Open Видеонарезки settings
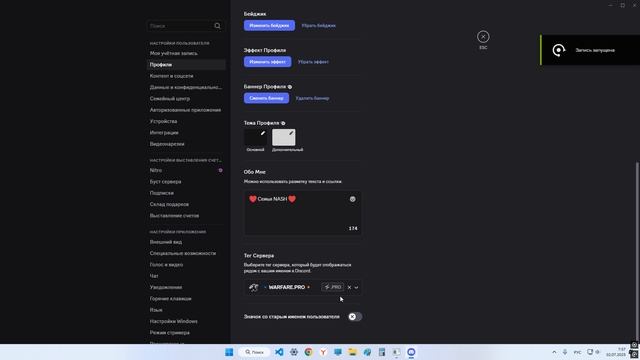The image size is (640, 360). (x=186, y=144)
